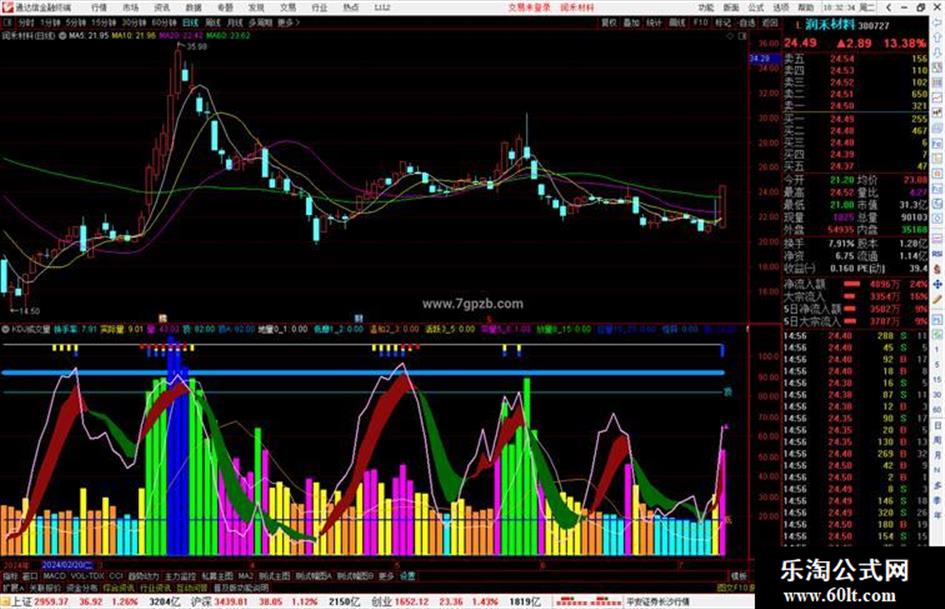Click the 交易未登录 login link
The image size is (945, 609).
point(529,7)
